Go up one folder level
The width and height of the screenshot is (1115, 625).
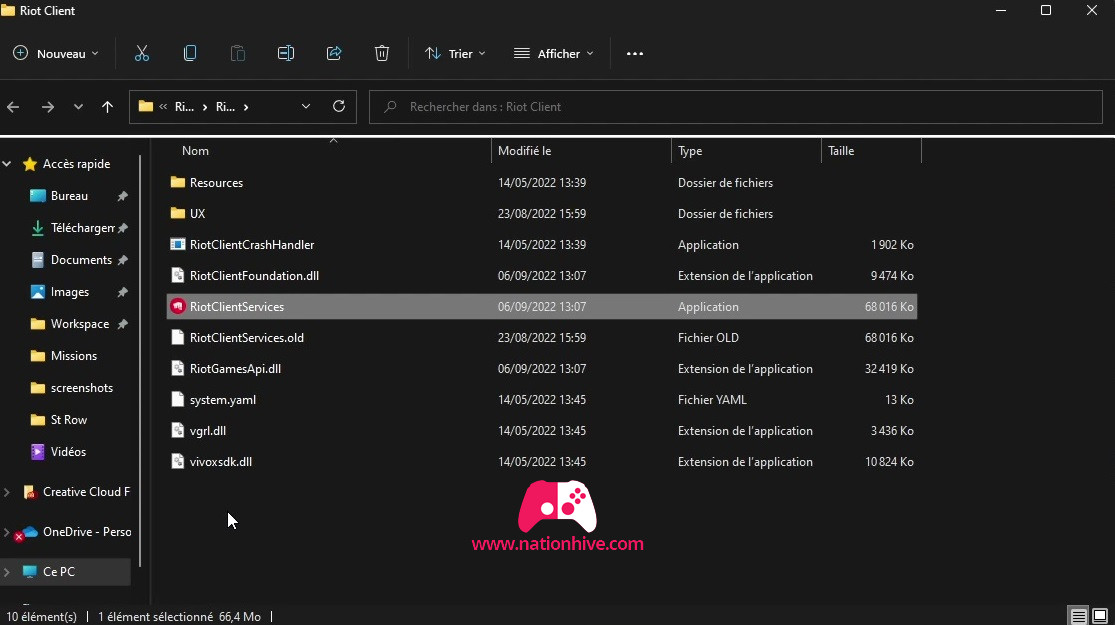click(107, 107)
